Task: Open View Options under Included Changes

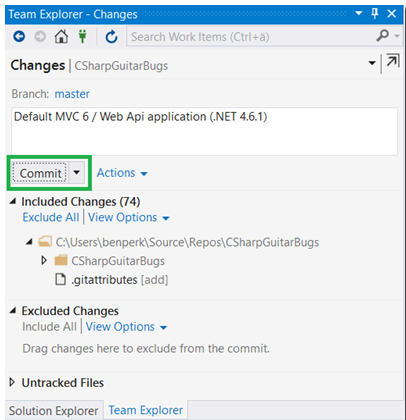Action: click(129, 218)
